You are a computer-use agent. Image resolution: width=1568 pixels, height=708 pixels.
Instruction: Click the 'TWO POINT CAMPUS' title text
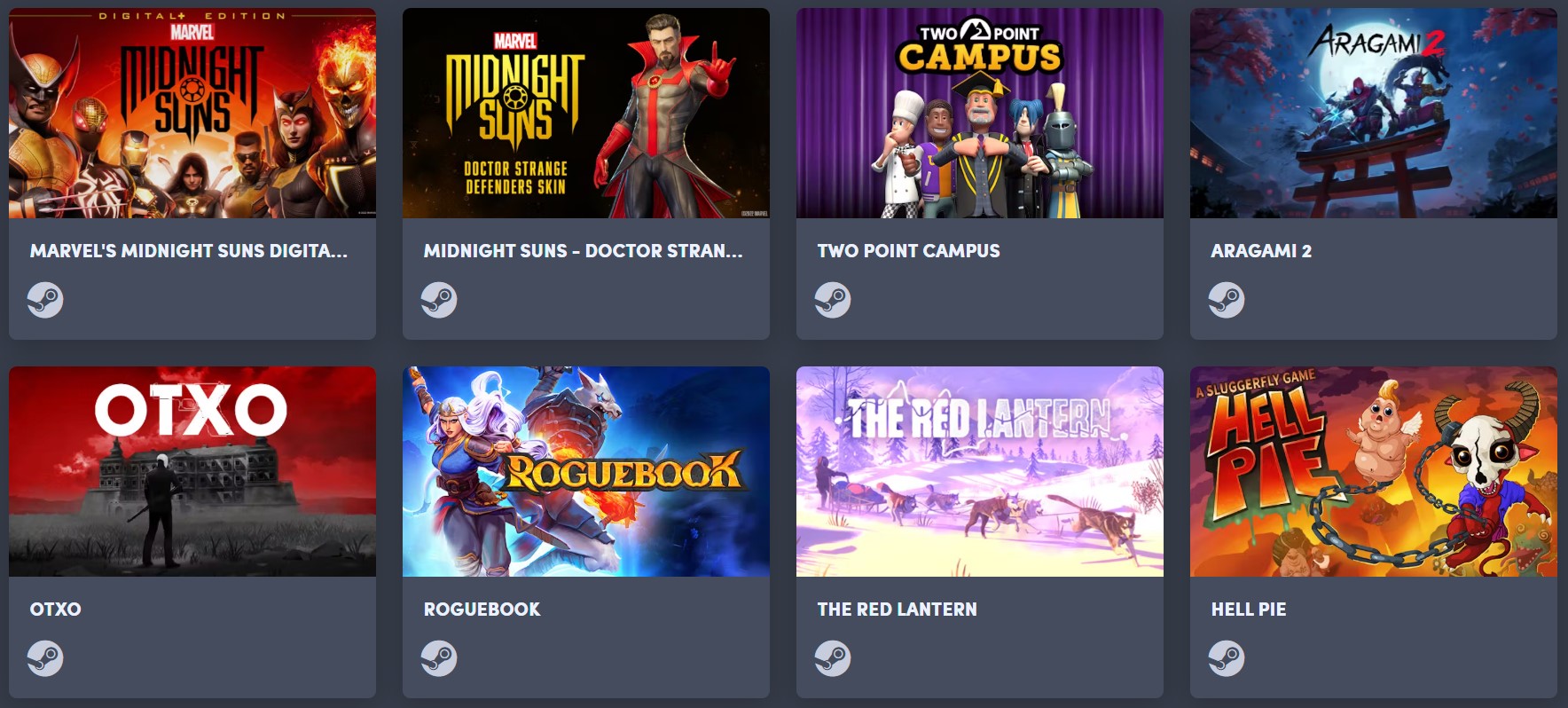(x=908, y=251)
